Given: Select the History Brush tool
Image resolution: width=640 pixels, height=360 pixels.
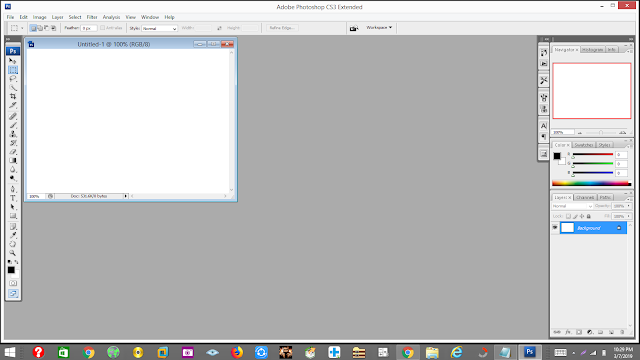Looking at the screenshot, I should [13, 143].
